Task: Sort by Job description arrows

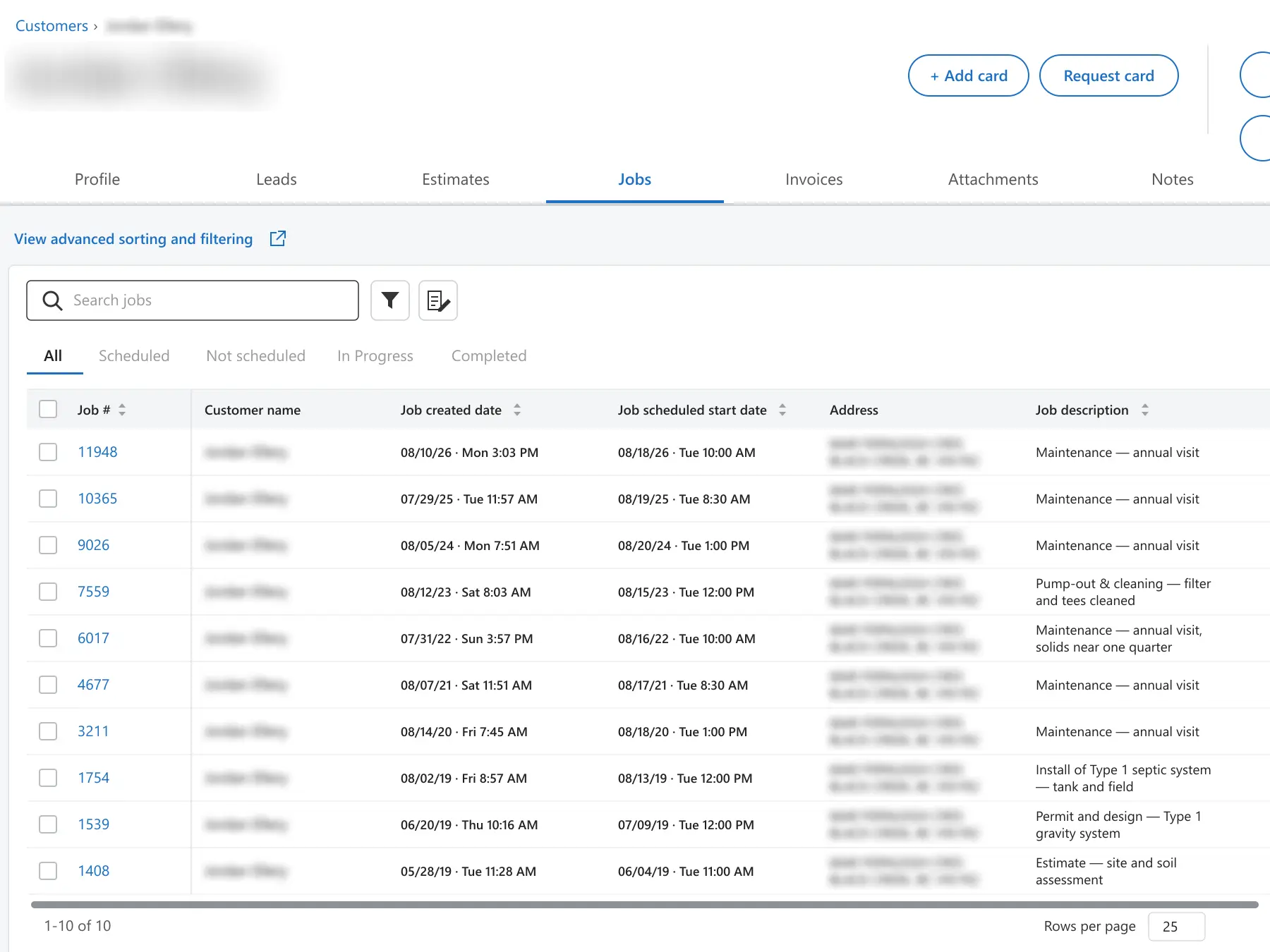Action: point(1145,410)
